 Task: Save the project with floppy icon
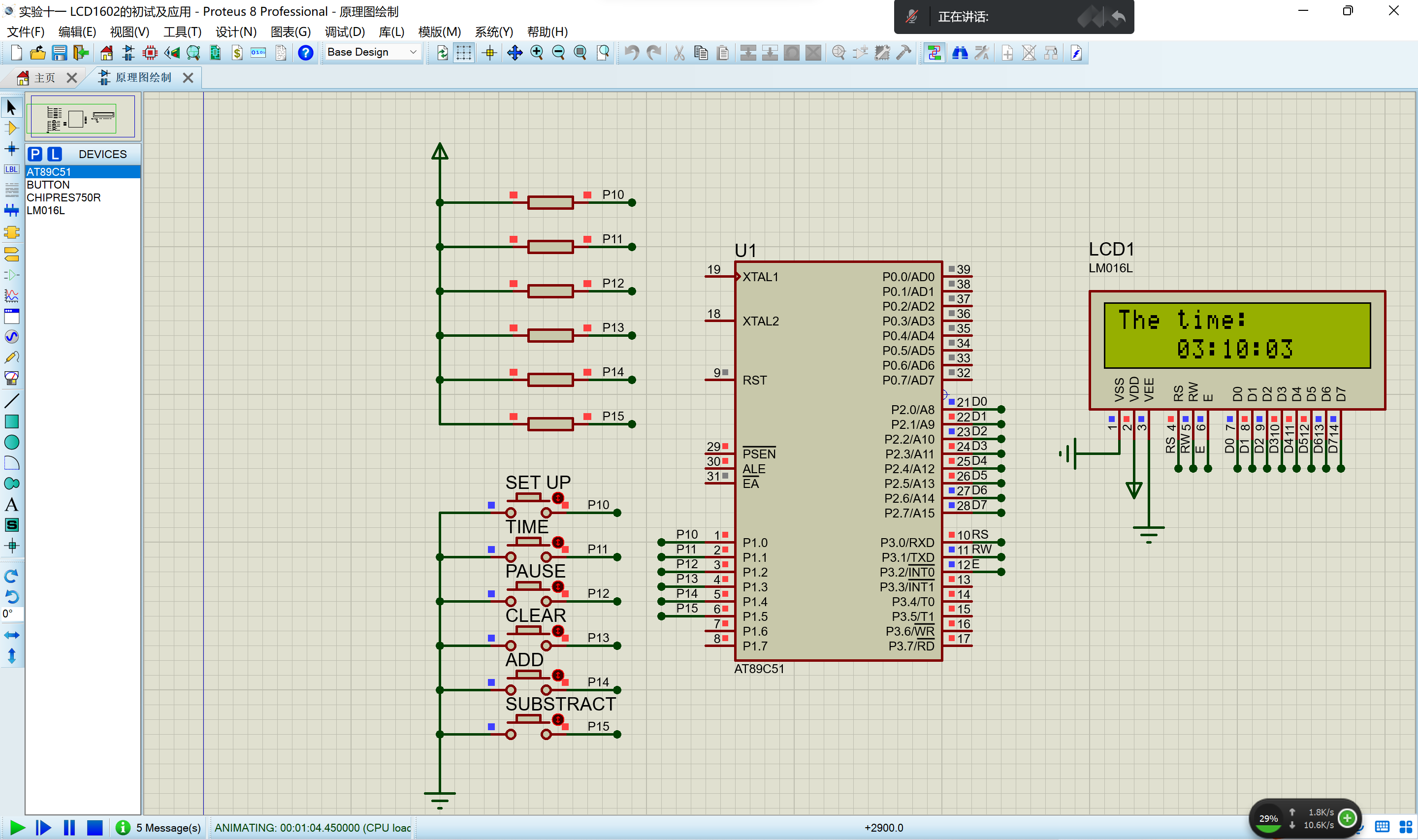(x=59, y=53)
